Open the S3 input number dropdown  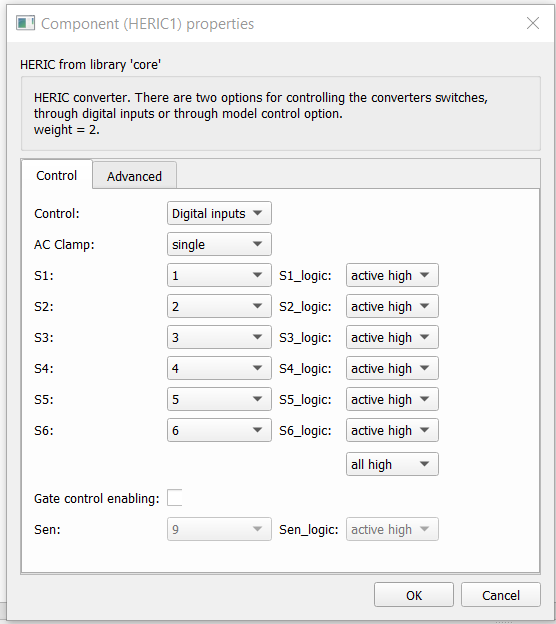(219, 337)
